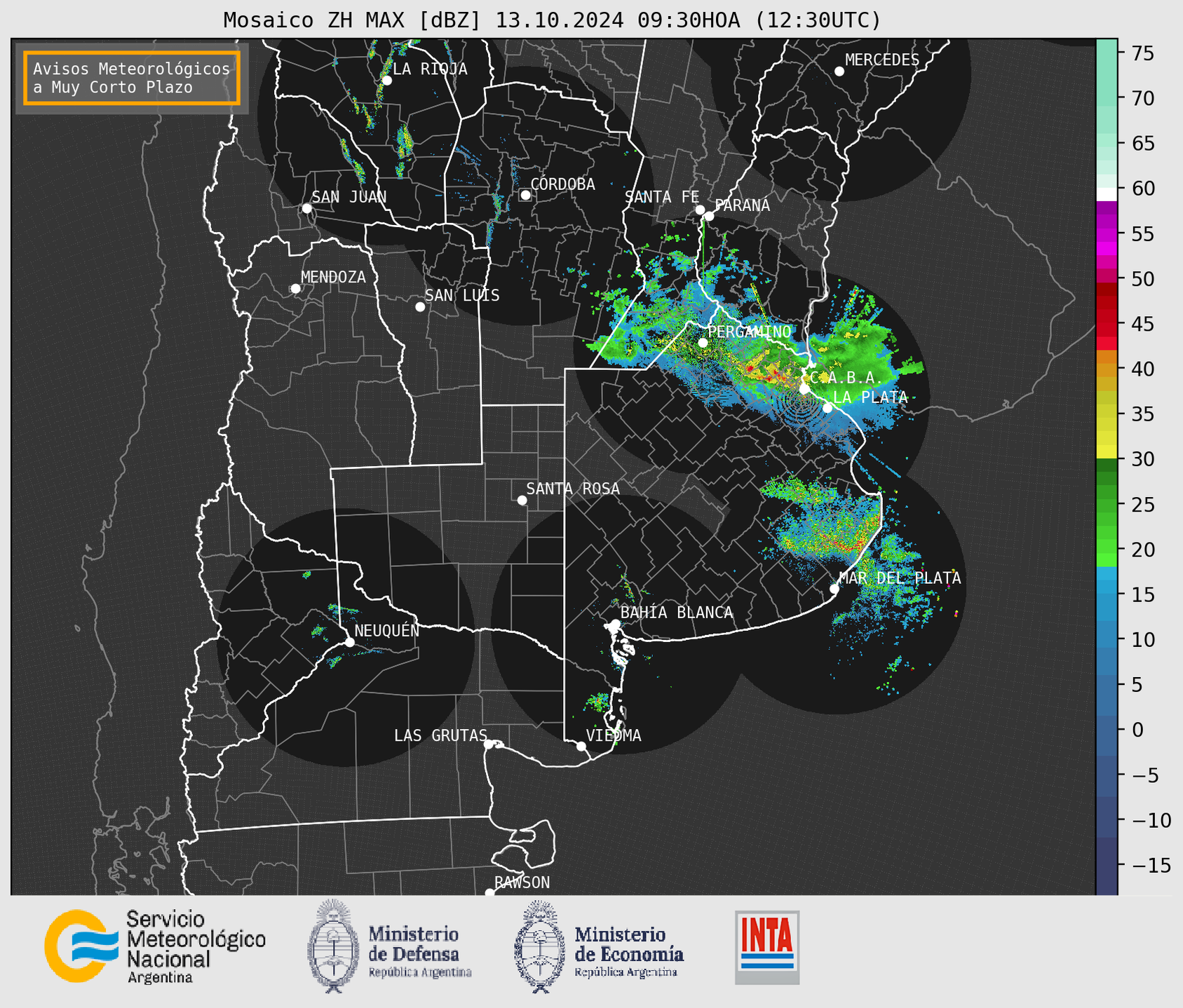
Task: Click the Servicio Meteorológico Nacional logo
Action: tap(155, 946)
